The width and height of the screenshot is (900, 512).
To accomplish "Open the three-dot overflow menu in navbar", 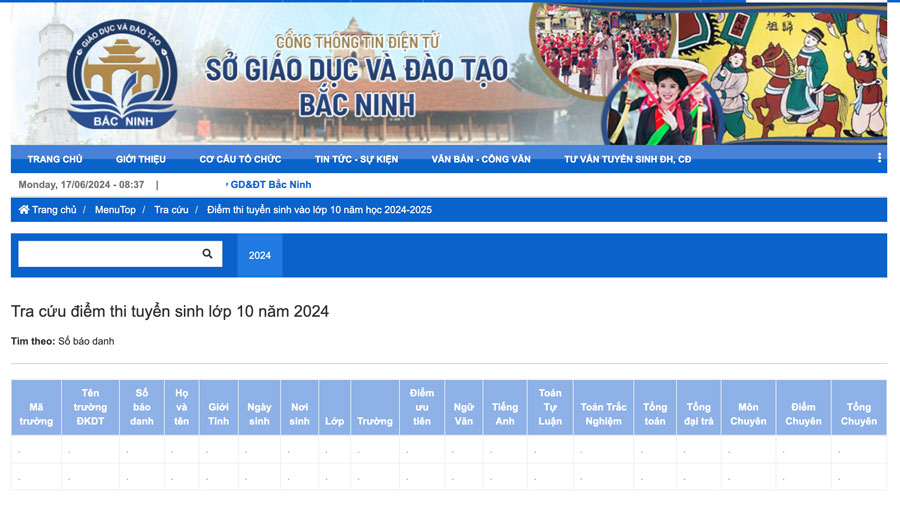I will (x=879, y=158).
